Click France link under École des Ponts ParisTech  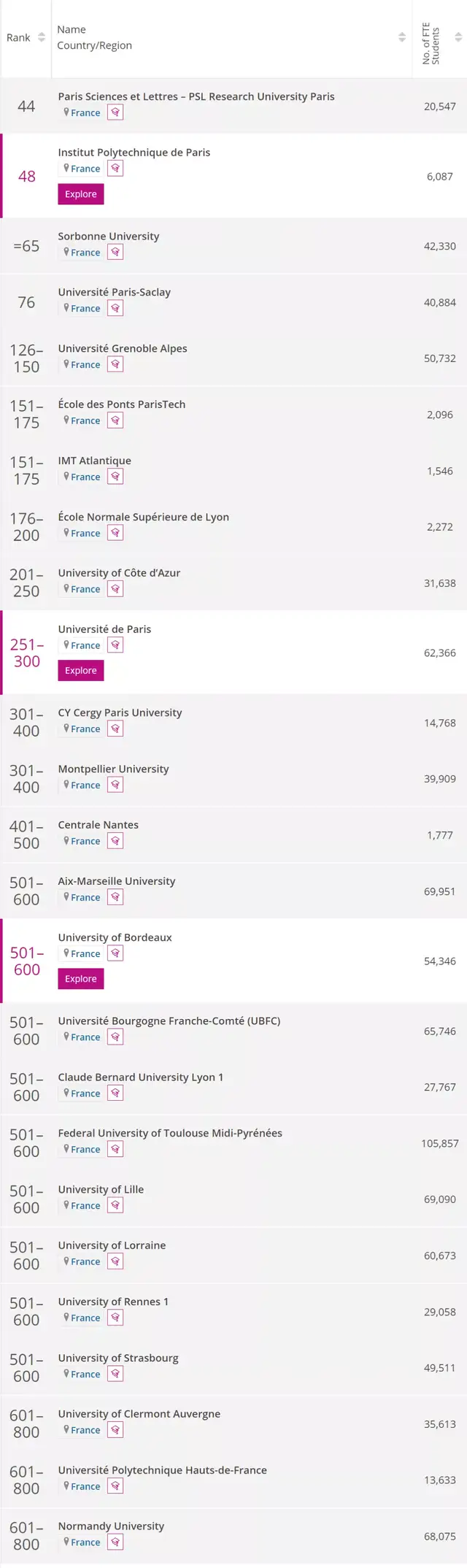point(85,420)
